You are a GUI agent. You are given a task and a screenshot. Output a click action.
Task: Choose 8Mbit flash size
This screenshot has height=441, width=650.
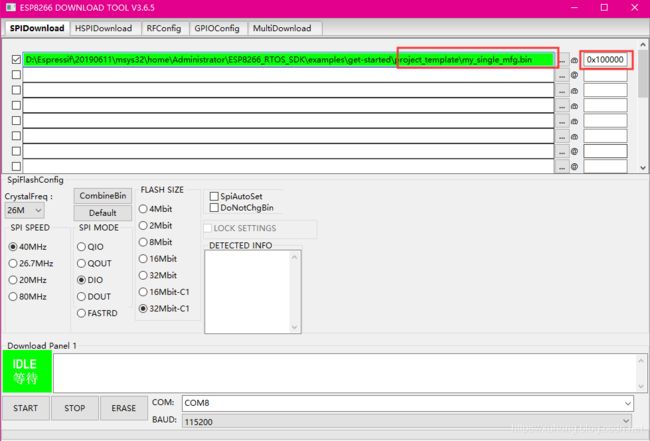pyautogui.click(x=155, y=242)
